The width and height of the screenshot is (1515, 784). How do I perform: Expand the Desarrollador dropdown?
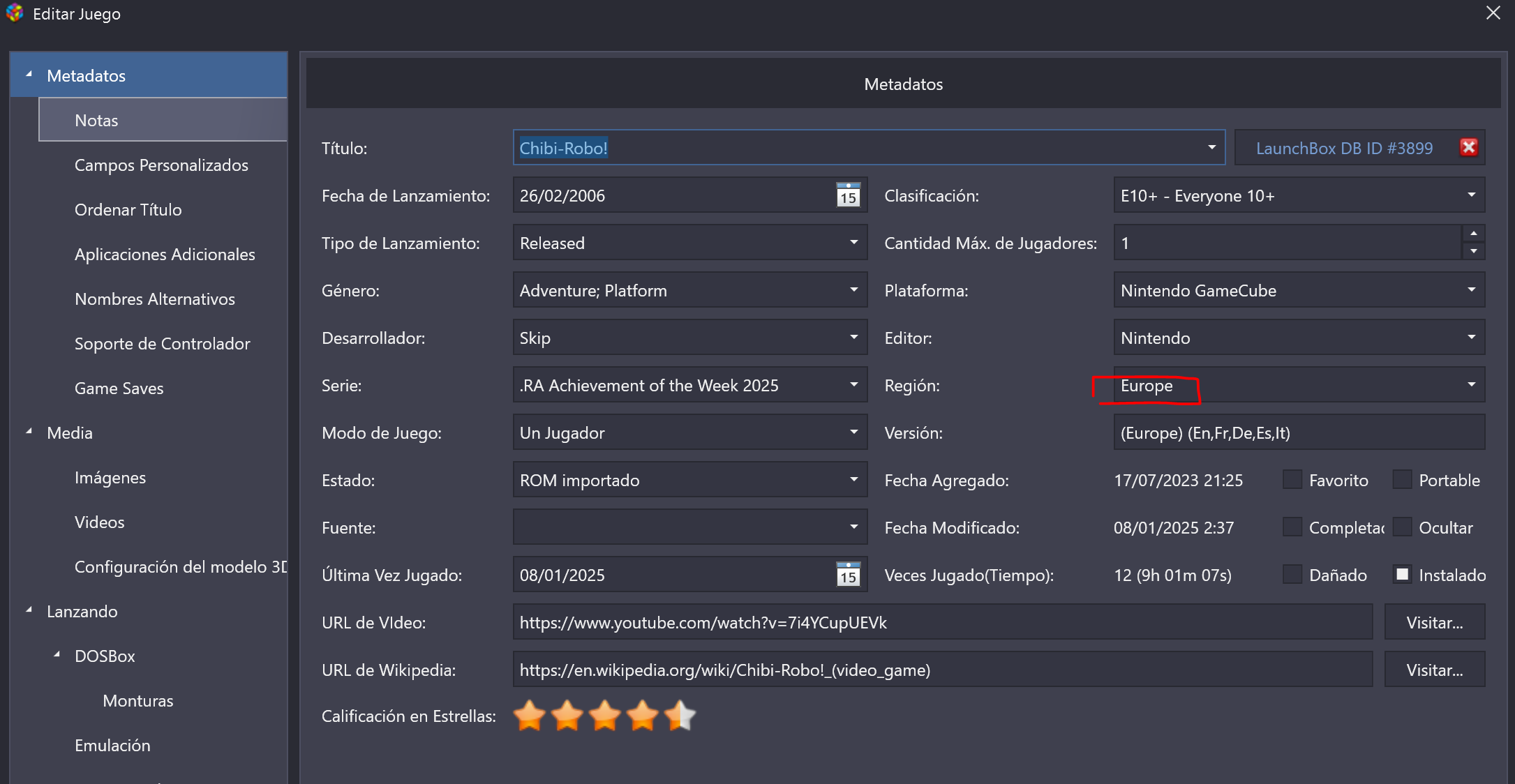853,337
